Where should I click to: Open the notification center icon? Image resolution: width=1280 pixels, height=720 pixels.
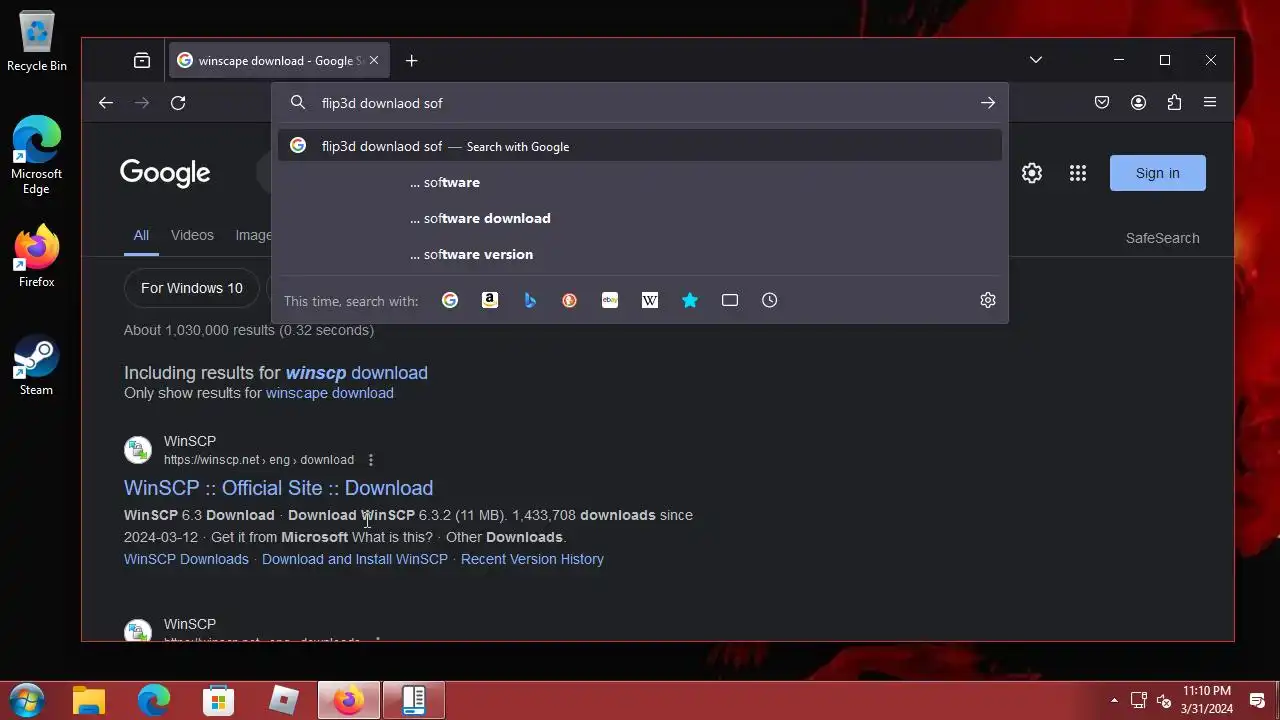(x=1258, y=700)
